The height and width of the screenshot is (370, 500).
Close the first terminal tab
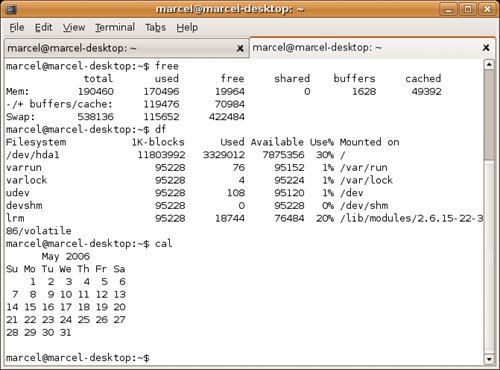pos(240,49)
